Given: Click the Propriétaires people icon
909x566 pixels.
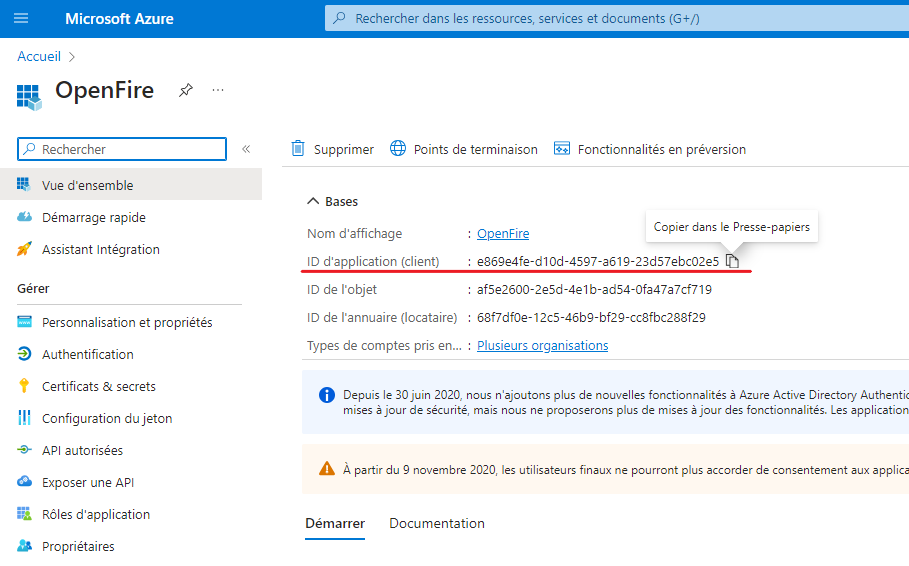Looking at the screenshot, I should (24, 546).
